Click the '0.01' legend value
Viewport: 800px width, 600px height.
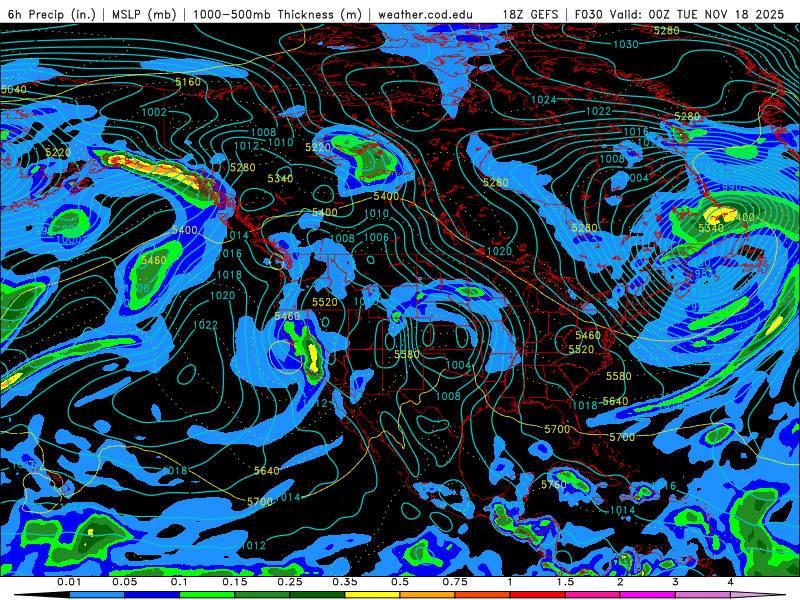[69, 582]
